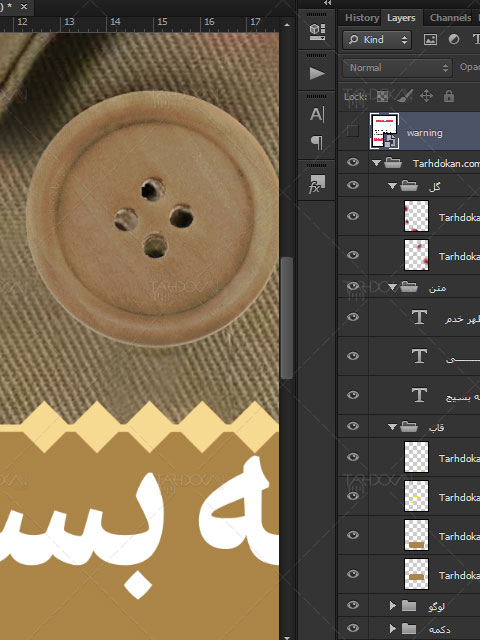Click the folder icon of the گل group
Screen dimensions: 480x640
pos(409,186)
